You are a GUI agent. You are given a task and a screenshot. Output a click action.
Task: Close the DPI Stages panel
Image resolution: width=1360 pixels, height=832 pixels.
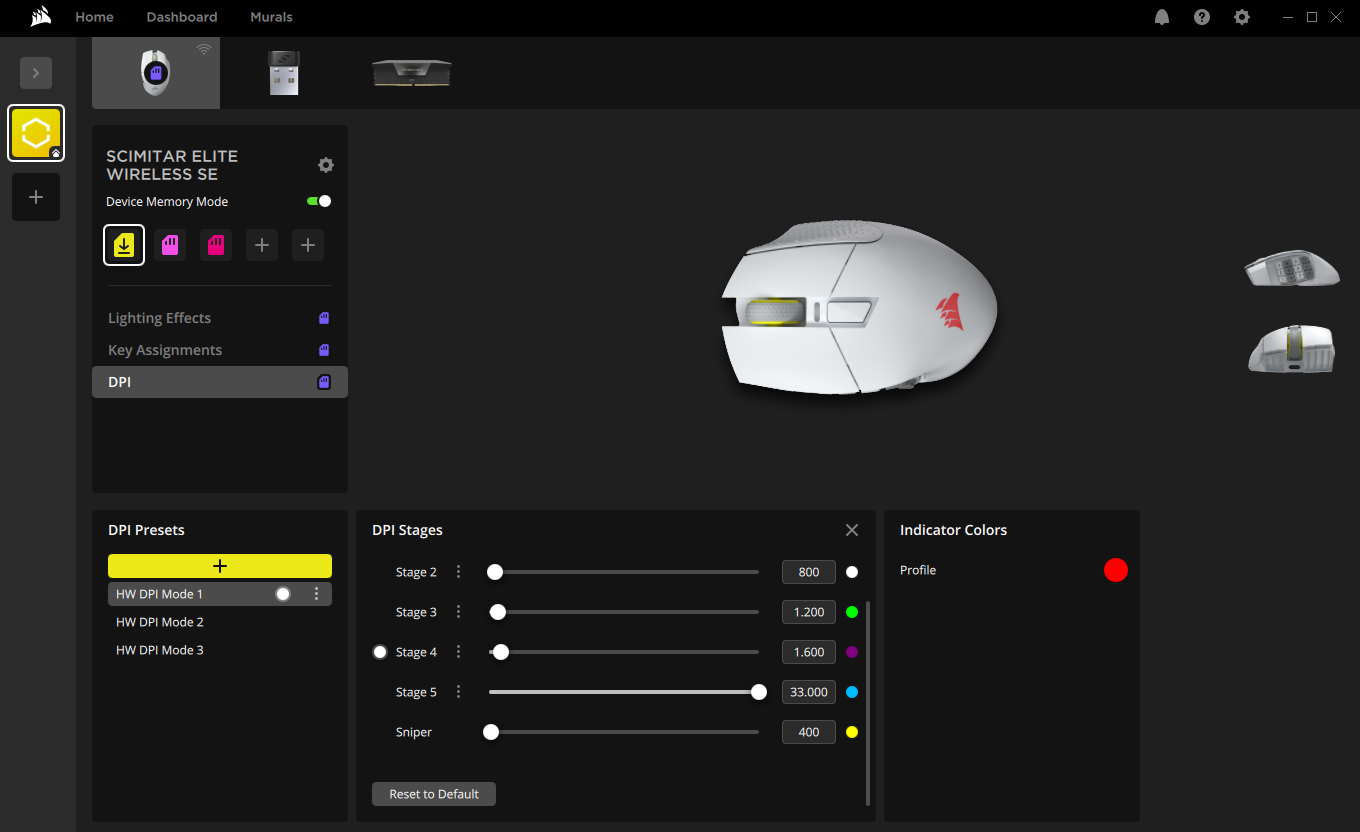click(x=852, y=530)
